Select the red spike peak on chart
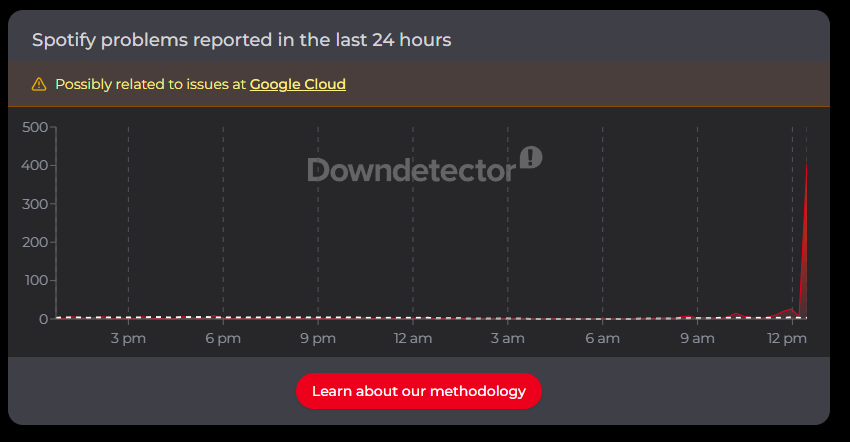 [x=806, y=165]
